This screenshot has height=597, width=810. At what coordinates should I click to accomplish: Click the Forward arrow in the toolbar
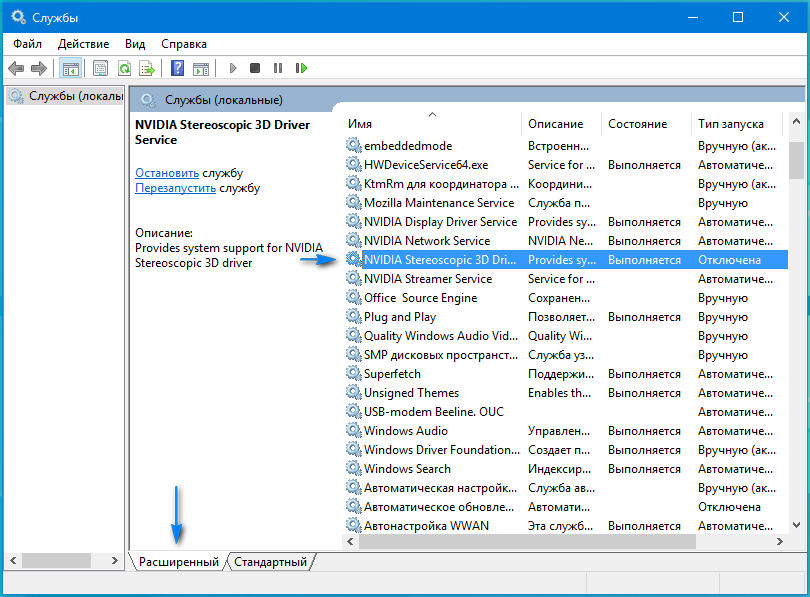point(39,68)
